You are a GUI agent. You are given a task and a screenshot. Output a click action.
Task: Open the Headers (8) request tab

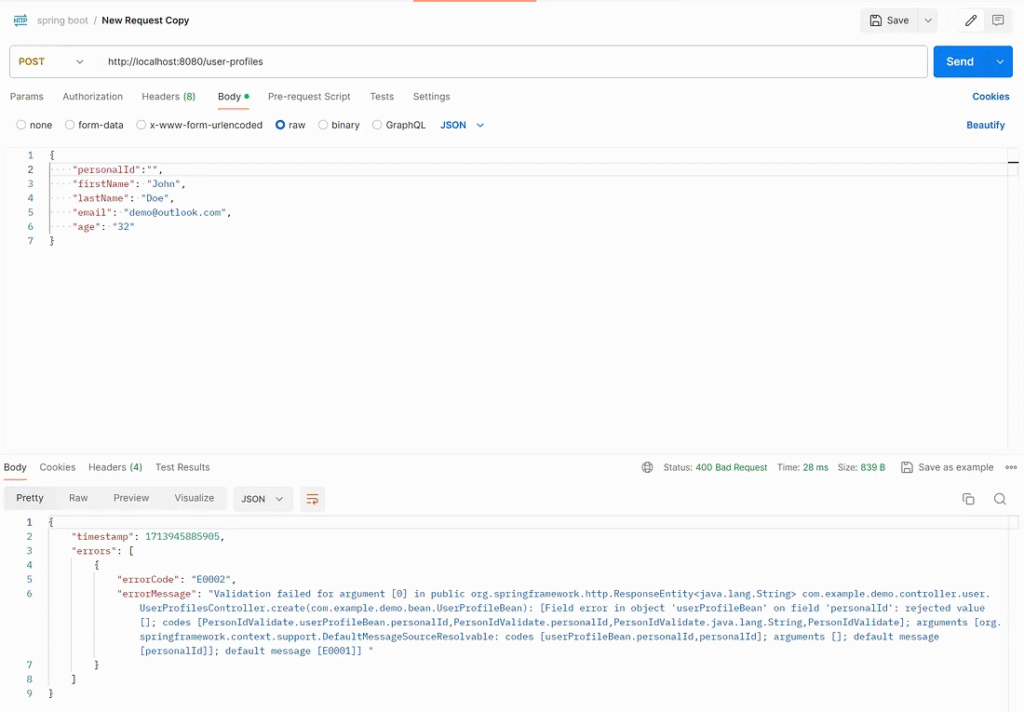(168, 96)
